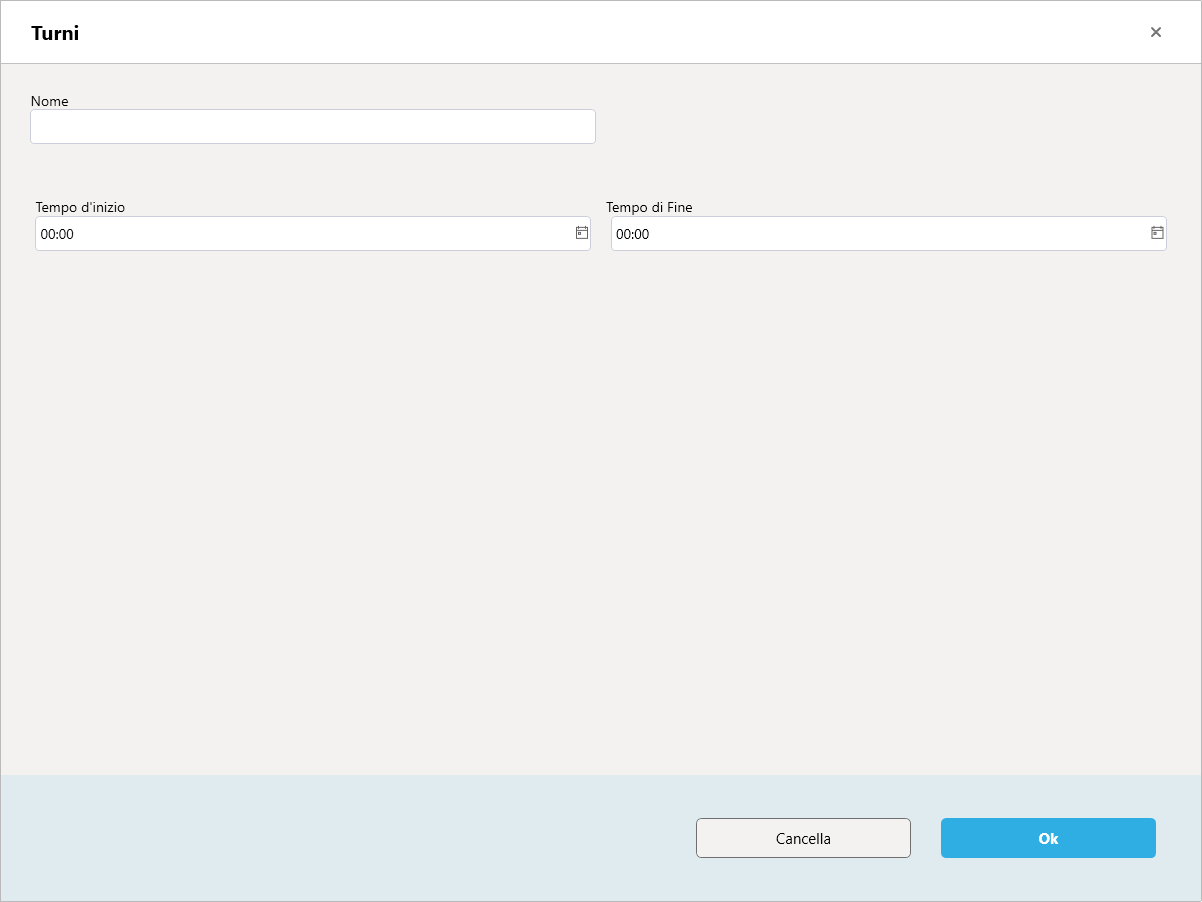
Task: Select the Tempo di Fine time field
Action: pyautogui.click(x=889, y=234)
